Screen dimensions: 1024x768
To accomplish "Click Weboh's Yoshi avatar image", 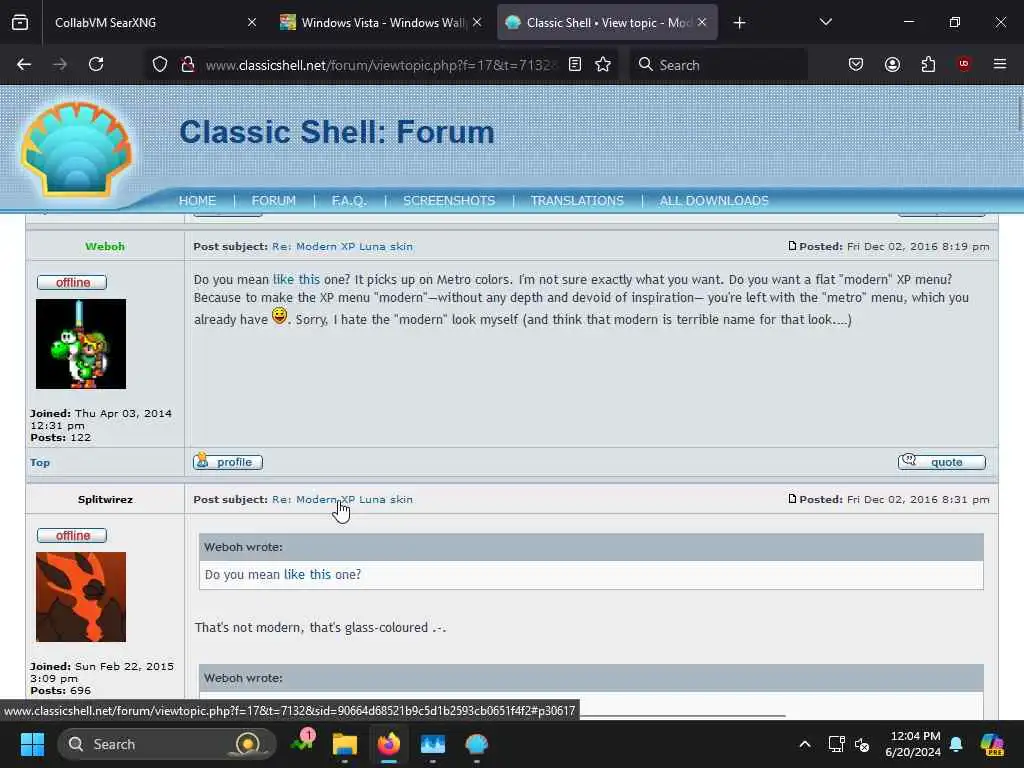I will [81, 344].
